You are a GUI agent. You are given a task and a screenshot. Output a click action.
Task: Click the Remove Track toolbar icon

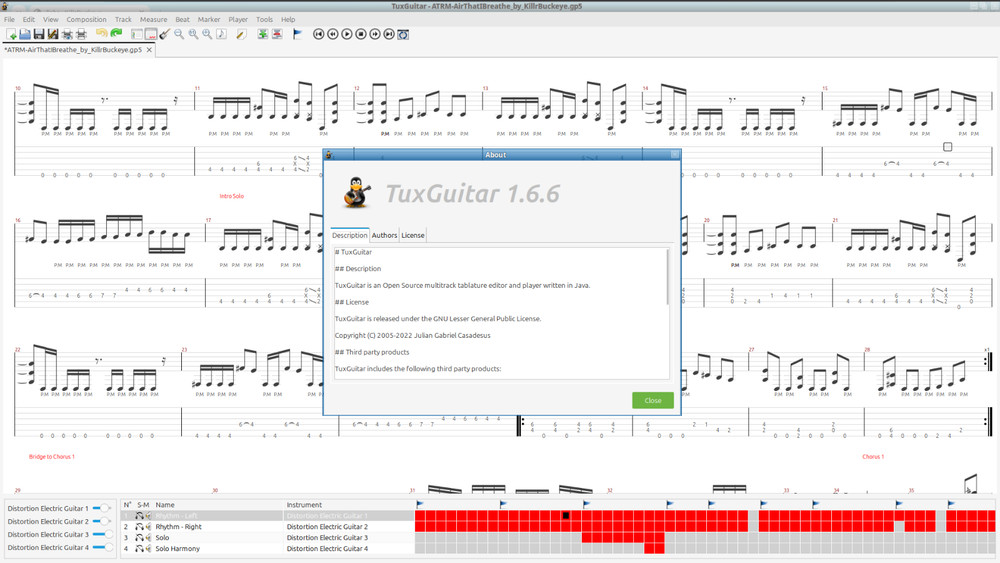tap(277, 34)
